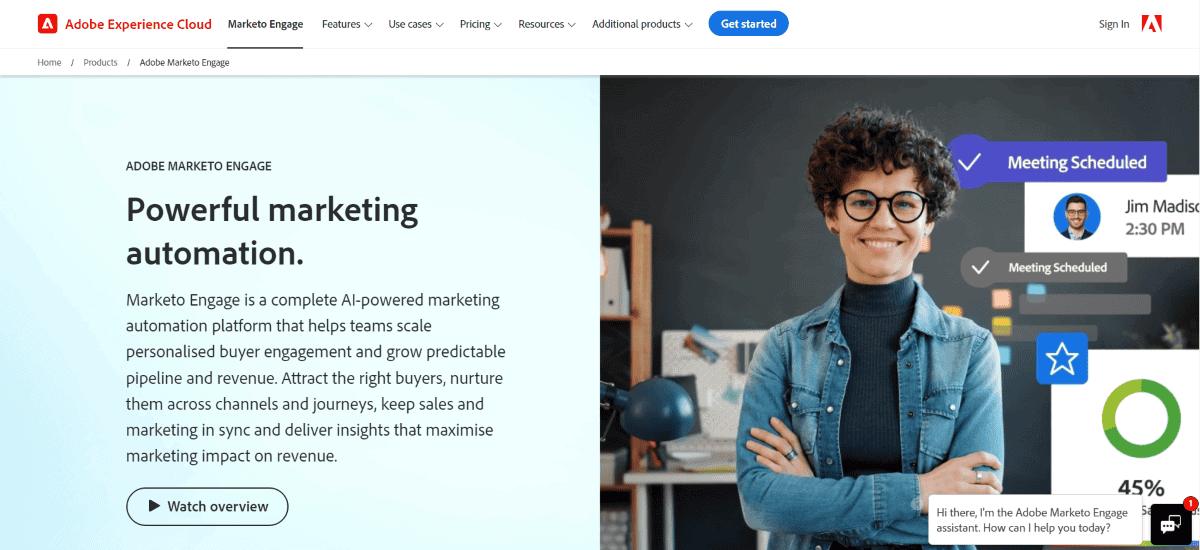The width and height of the screenshot is (1200, 550).
Task: Play the Watch overview video
Action: (207, 506)
